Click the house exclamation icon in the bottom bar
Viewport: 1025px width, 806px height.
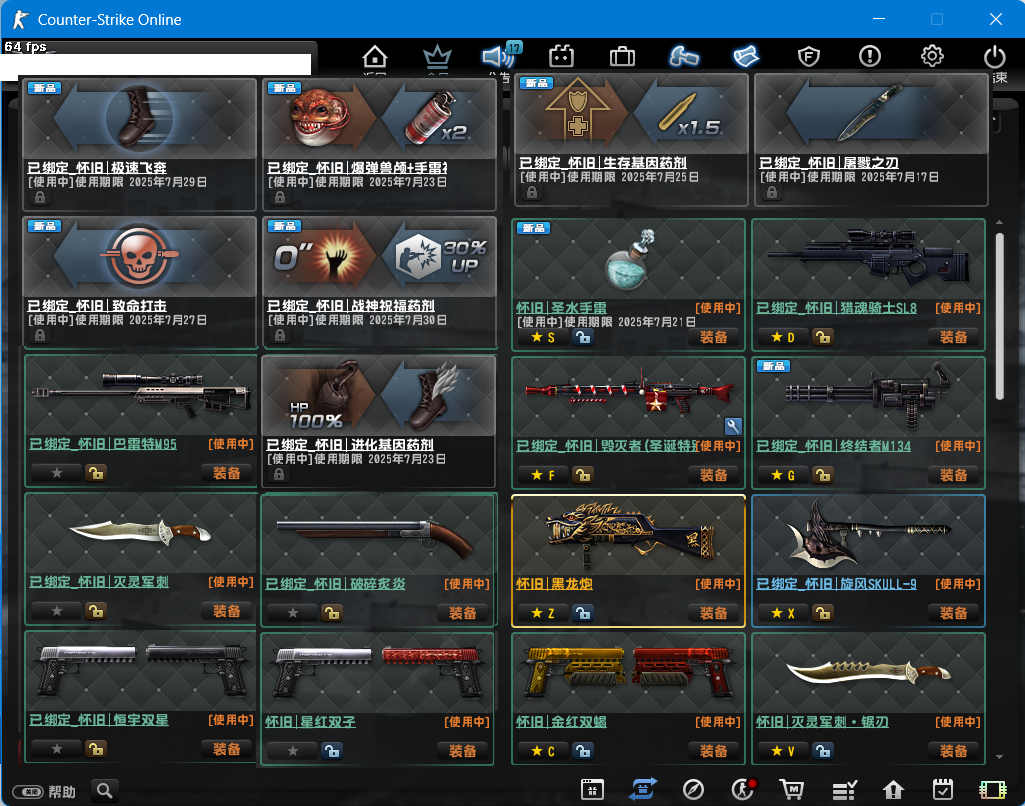(893, 790)
